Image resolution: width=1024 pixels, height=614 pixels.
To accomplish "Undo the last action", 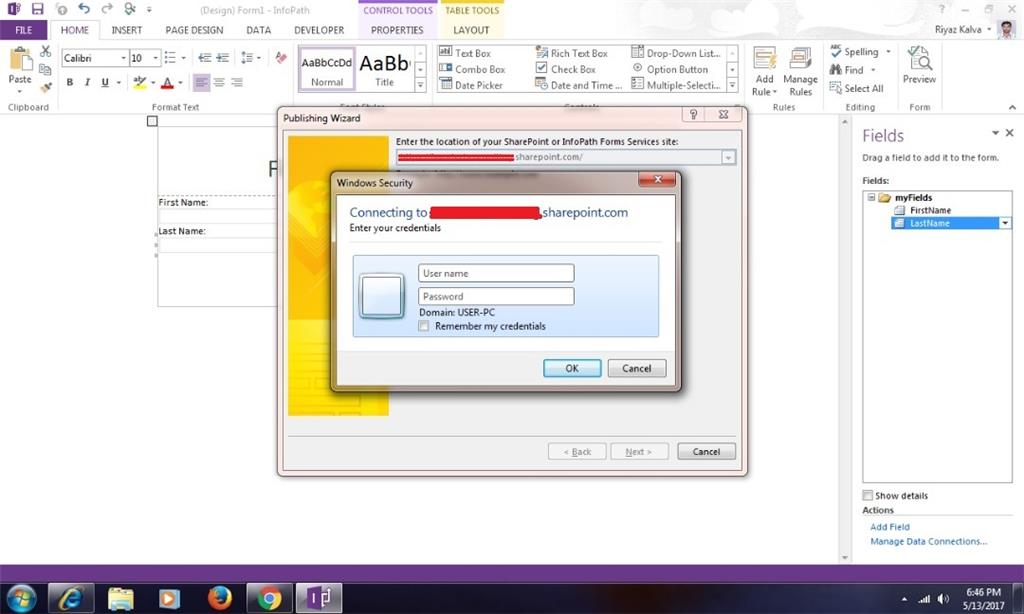I will click(x=84, y=8).
